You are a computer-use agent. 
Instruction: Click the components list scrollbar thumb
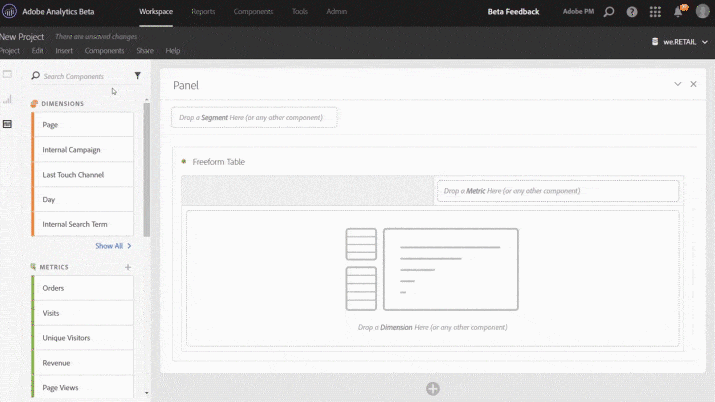(146, 170)
